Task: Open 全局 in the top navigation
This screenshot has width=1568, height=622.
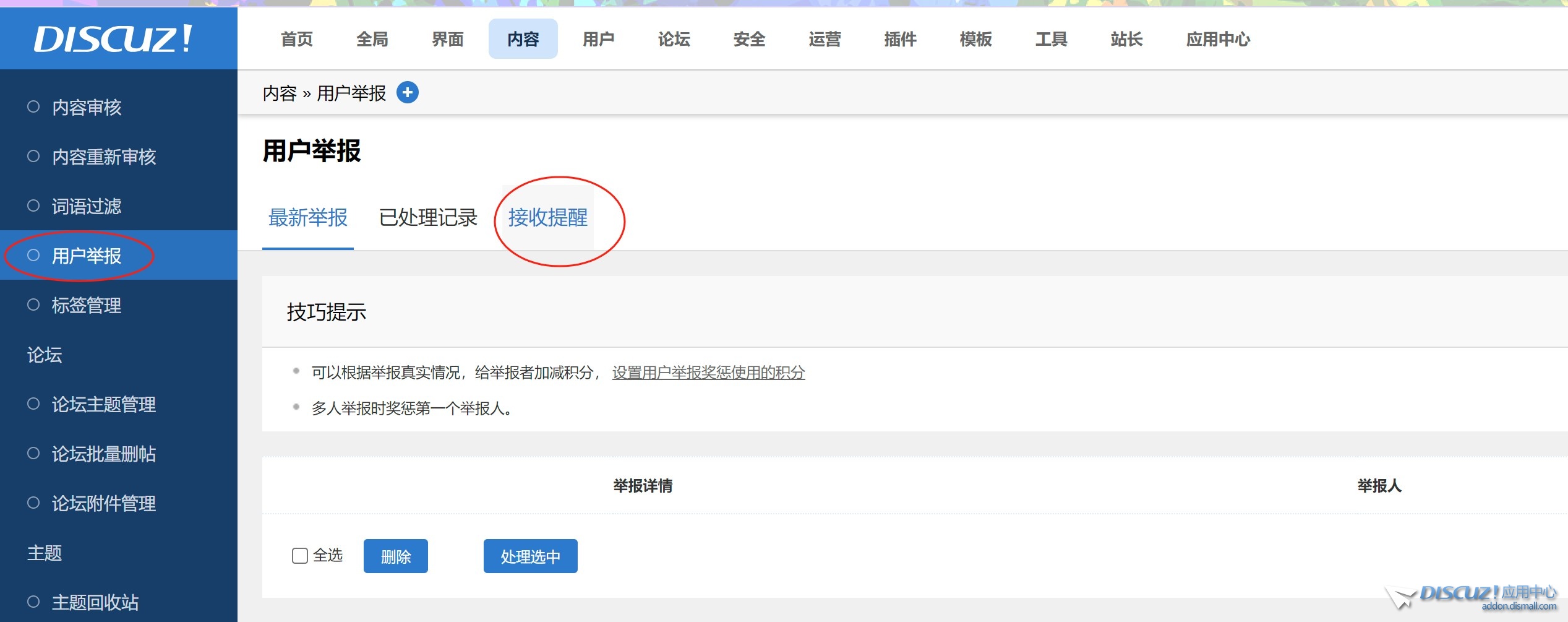Action: [372, 38]
